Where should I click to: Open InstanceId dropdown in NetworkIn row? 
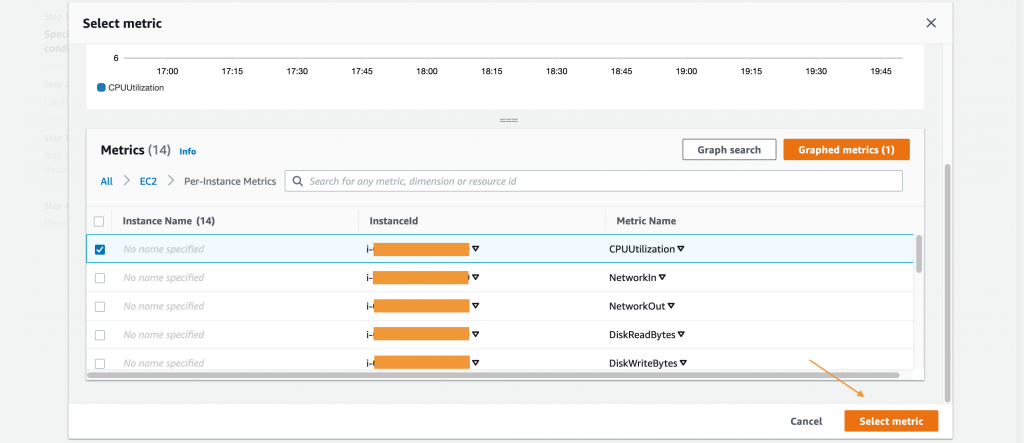[x=476, y=278]
